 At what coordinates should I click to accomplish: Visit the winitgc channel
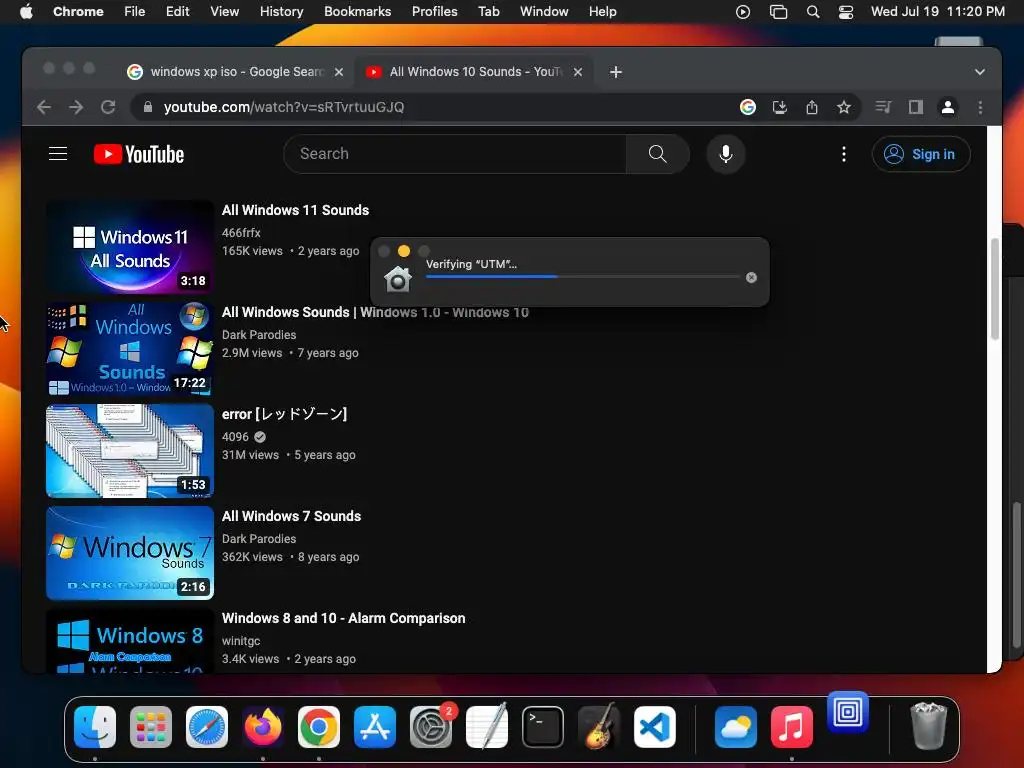pyautogui.click(x=241, y=641)
